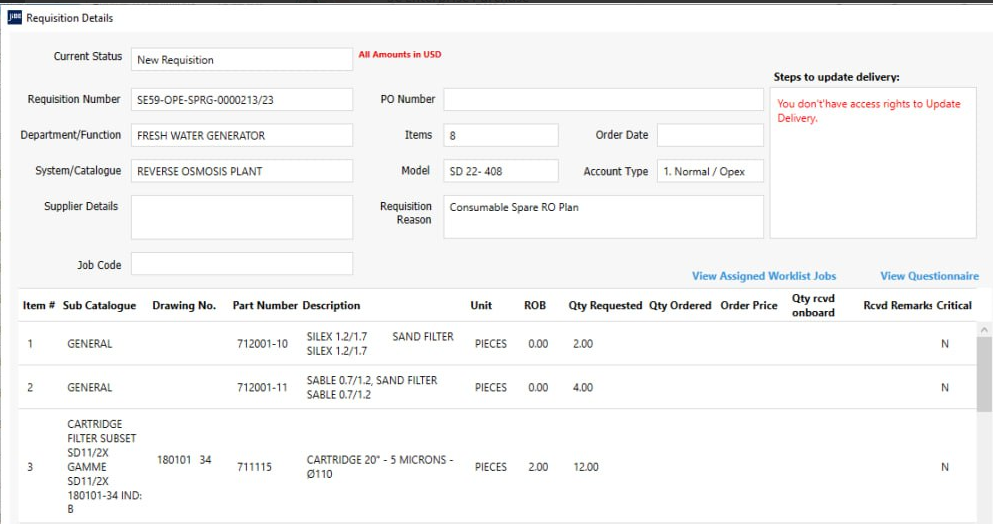
Task: Click the Requisition Reason text box
Action: point(603,216)
